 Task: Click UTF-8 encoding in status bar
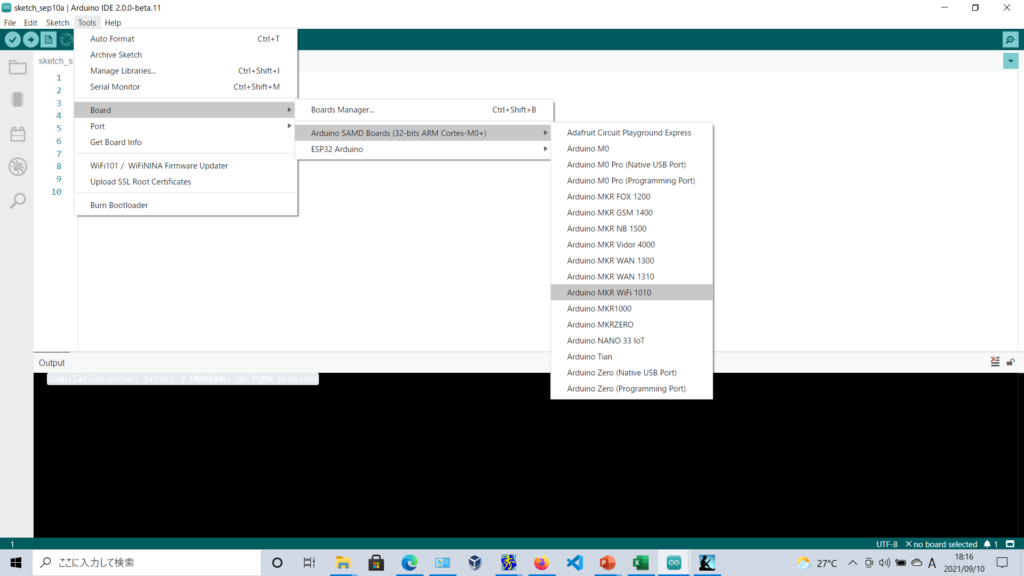tap(887, 544)
